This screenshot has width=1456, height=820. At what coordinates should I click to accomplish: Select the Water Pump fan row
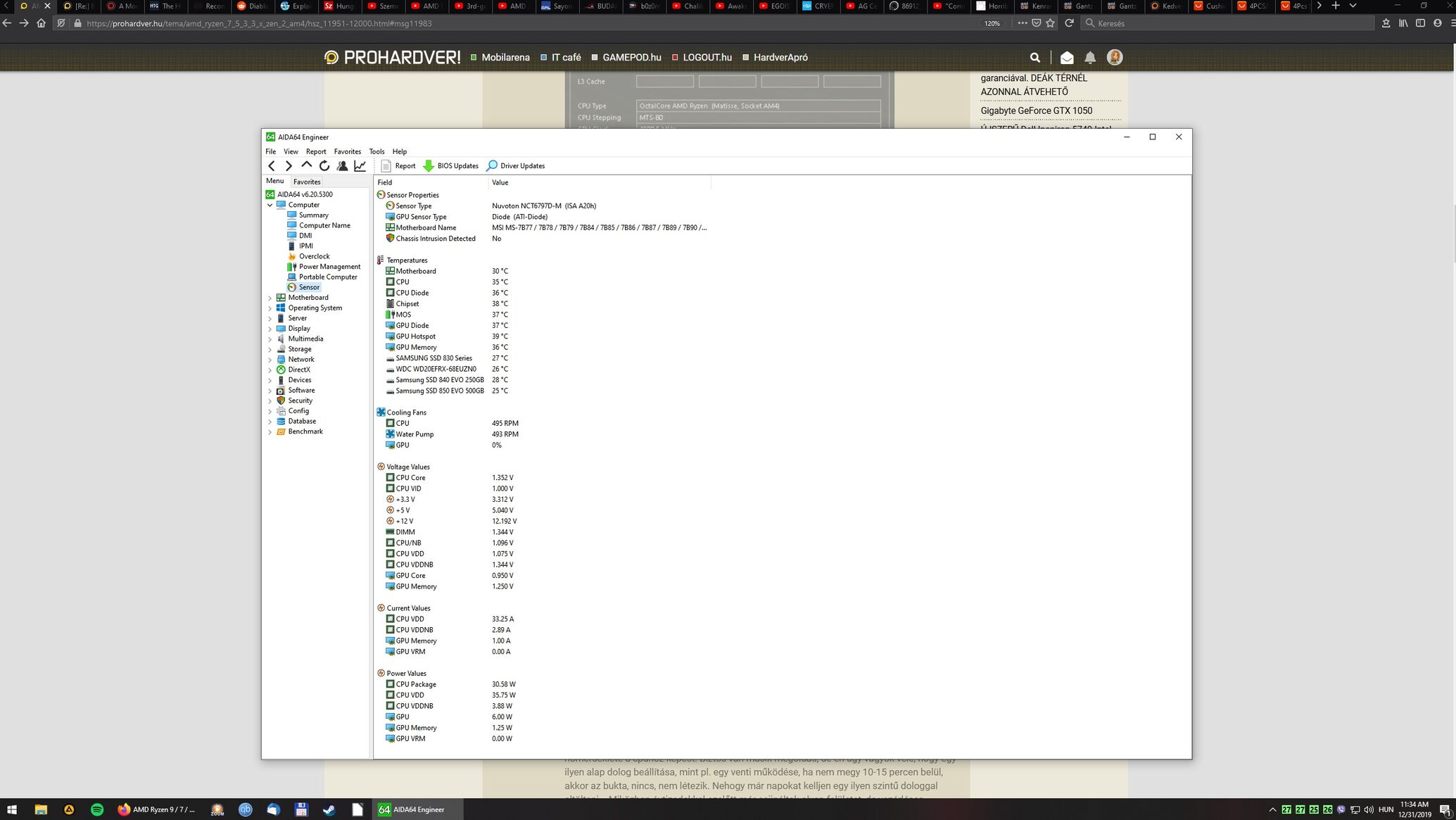pos(452,434)
